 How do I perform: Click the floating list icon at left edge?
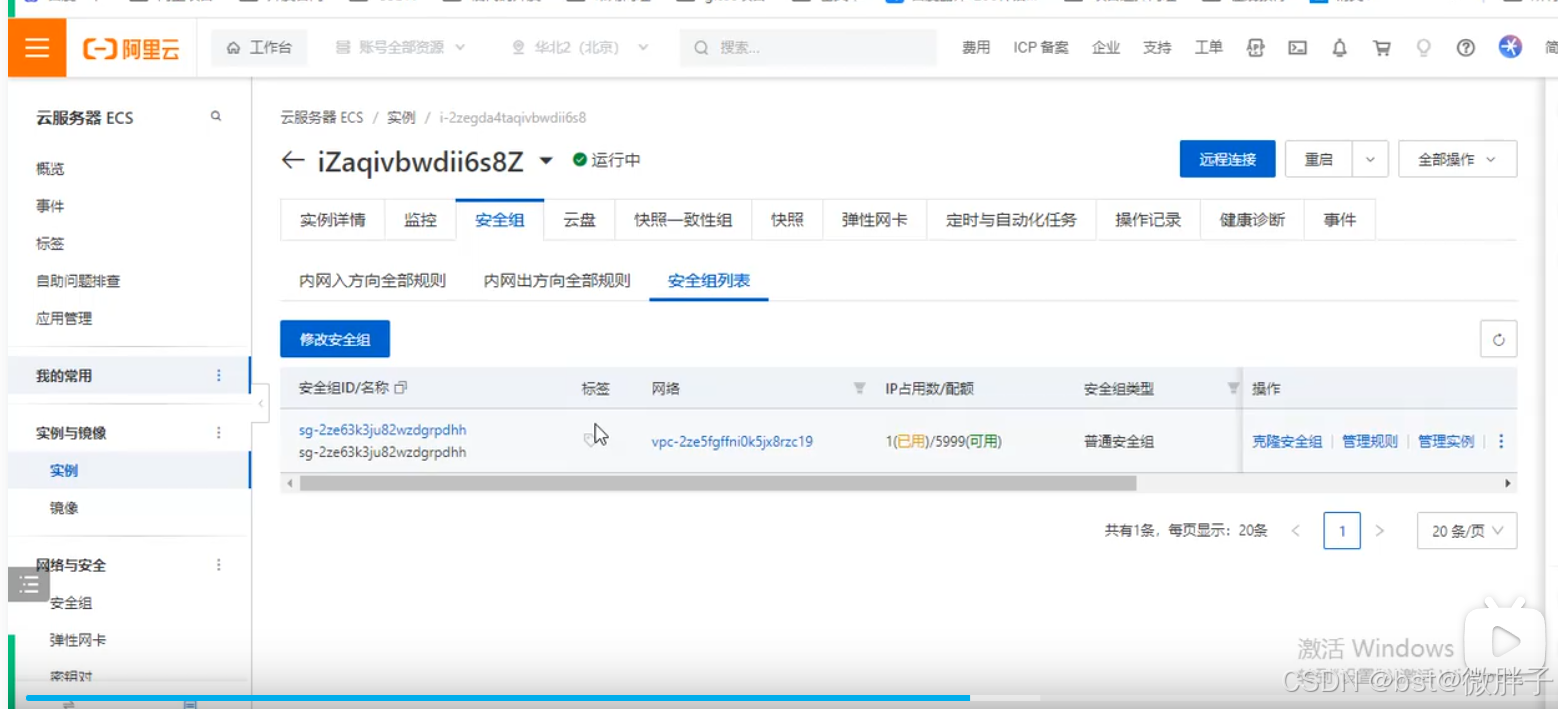tap(29, 584)
